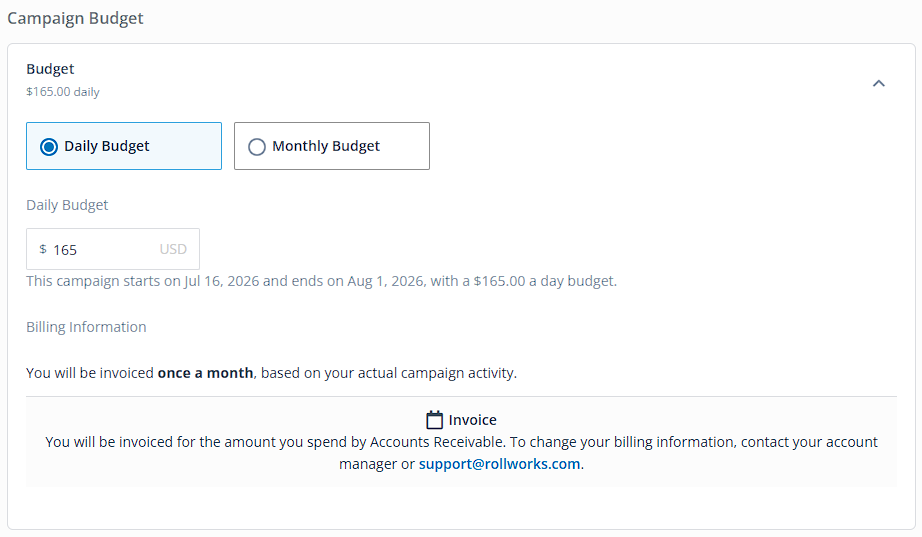Click the Campaign Budget page heading
Image resolution: width=922 pixels, height=537 pixels.
coord(75,18)
